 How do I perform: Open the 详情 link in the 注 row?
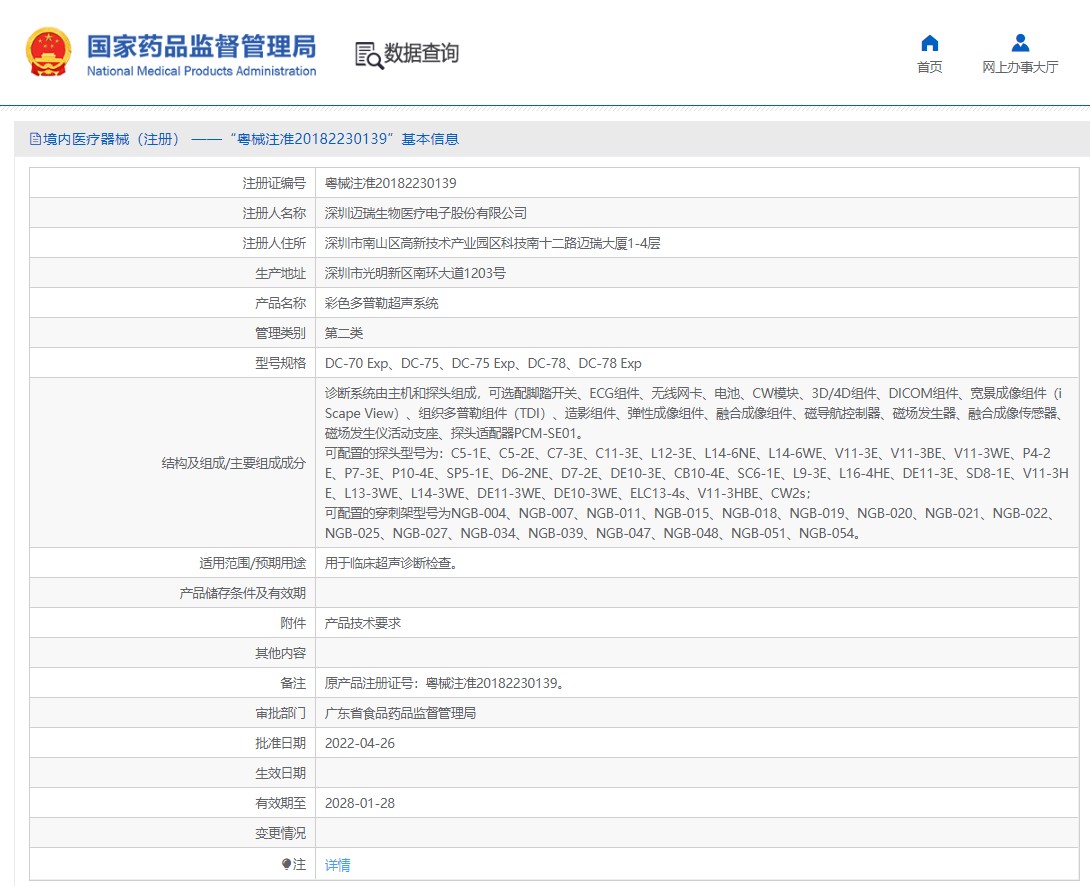click(x=338, y=865)
